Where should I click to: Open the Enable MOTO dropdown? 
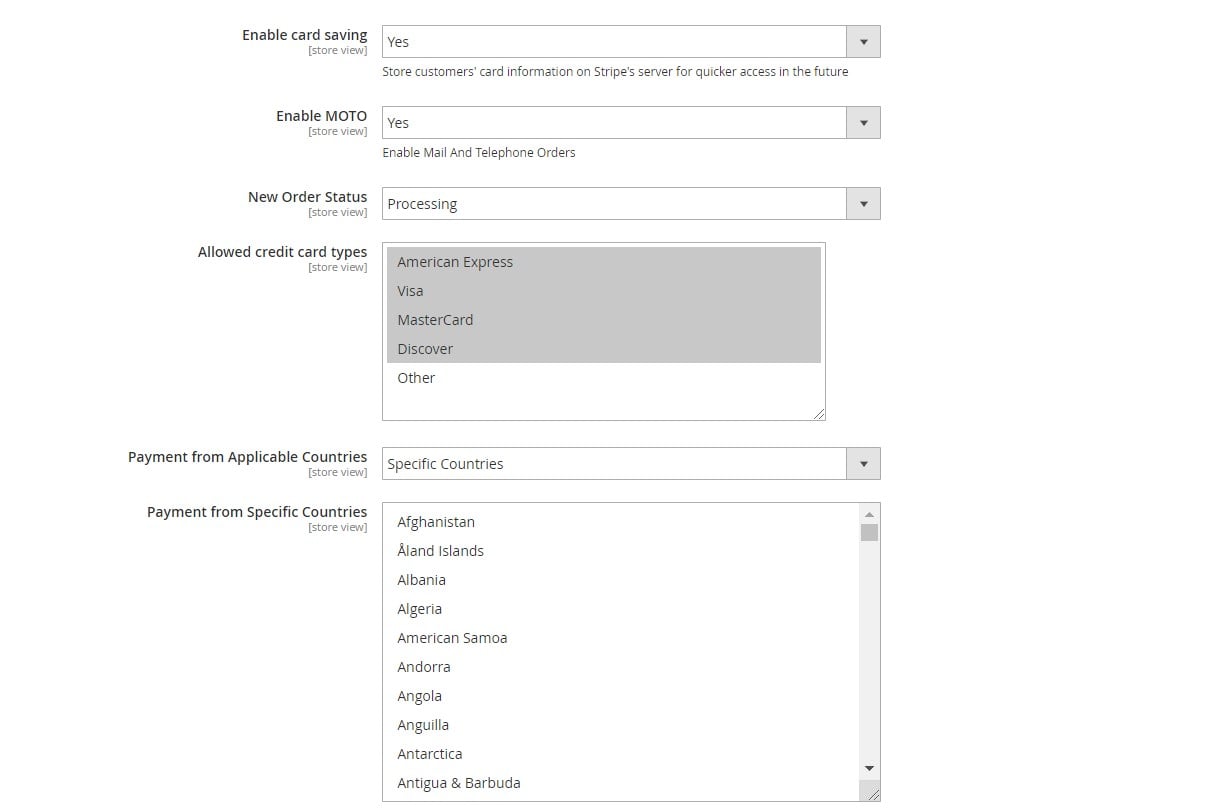click(631, 123)
